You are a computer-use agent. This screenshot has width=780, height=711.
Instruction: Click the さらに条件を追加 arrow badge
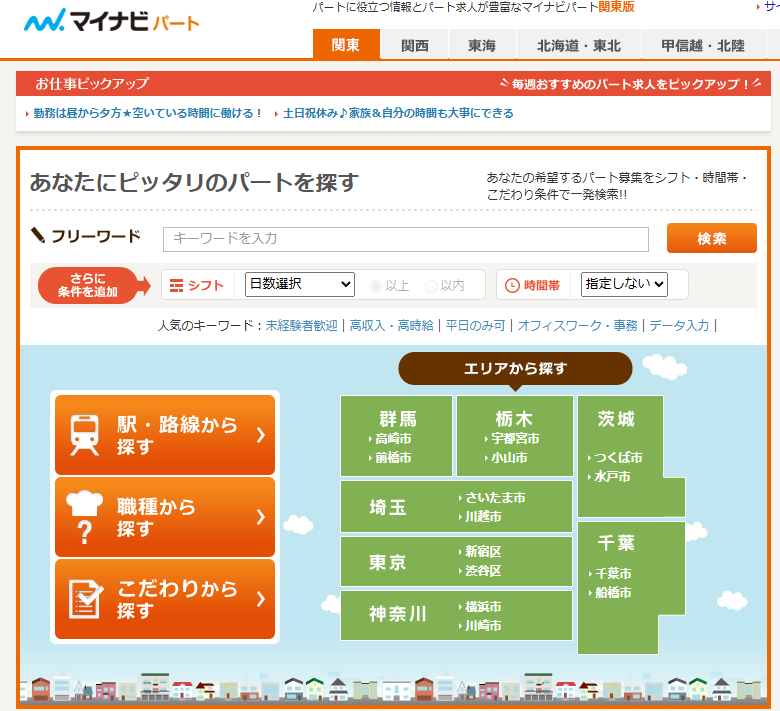click(x=95, y=285)
